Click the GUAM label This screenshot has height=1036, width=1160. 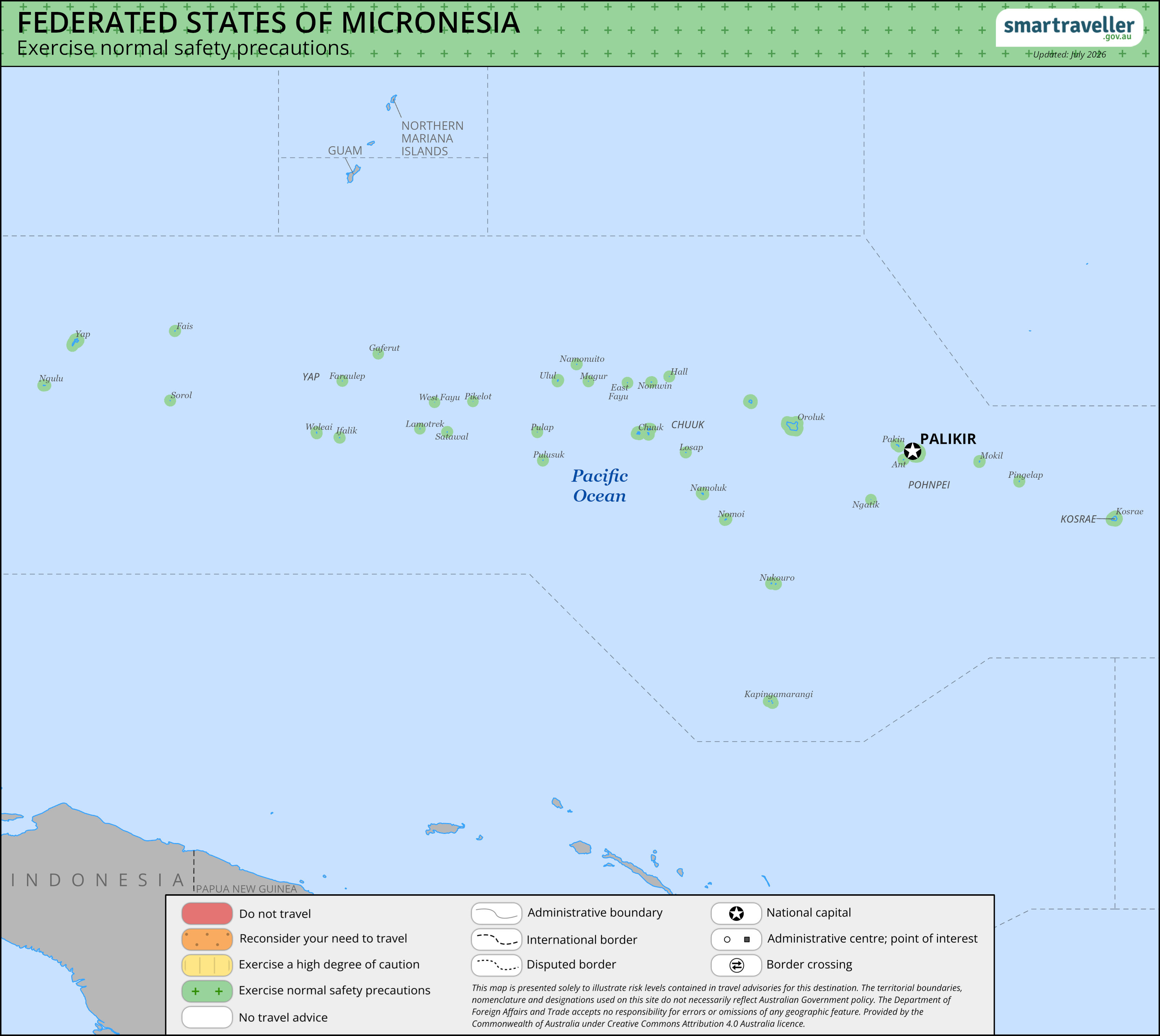tap(345, 151)
